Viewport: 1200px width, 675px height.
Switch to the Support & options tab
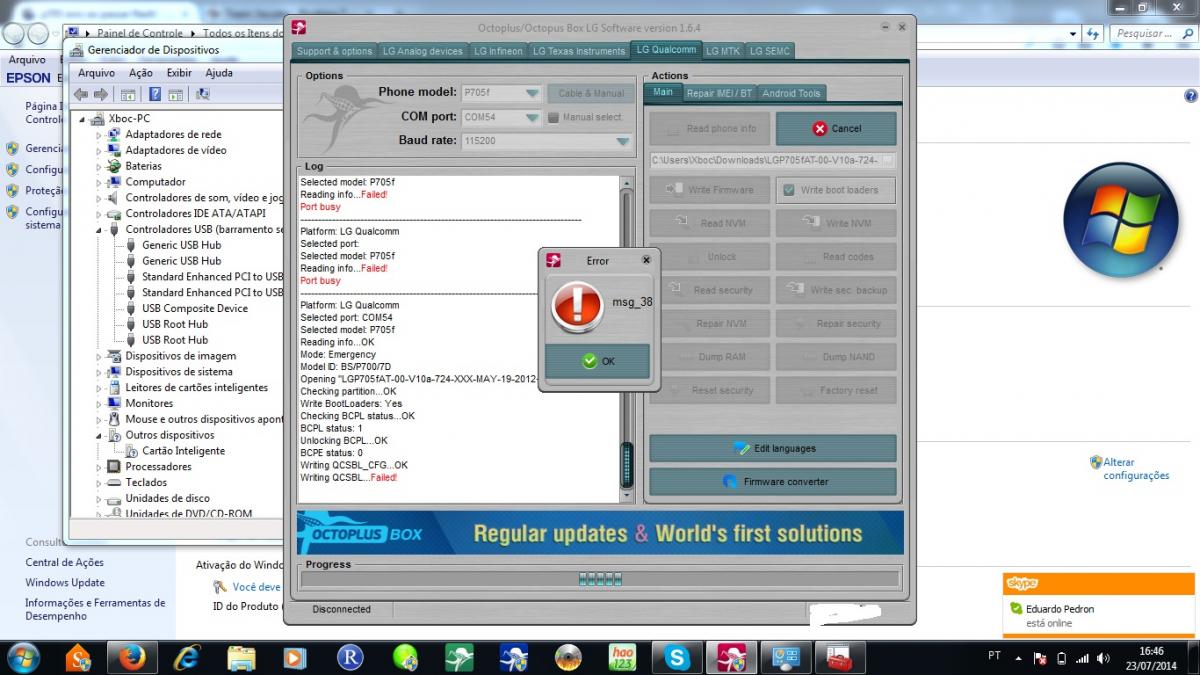point(334,51)
